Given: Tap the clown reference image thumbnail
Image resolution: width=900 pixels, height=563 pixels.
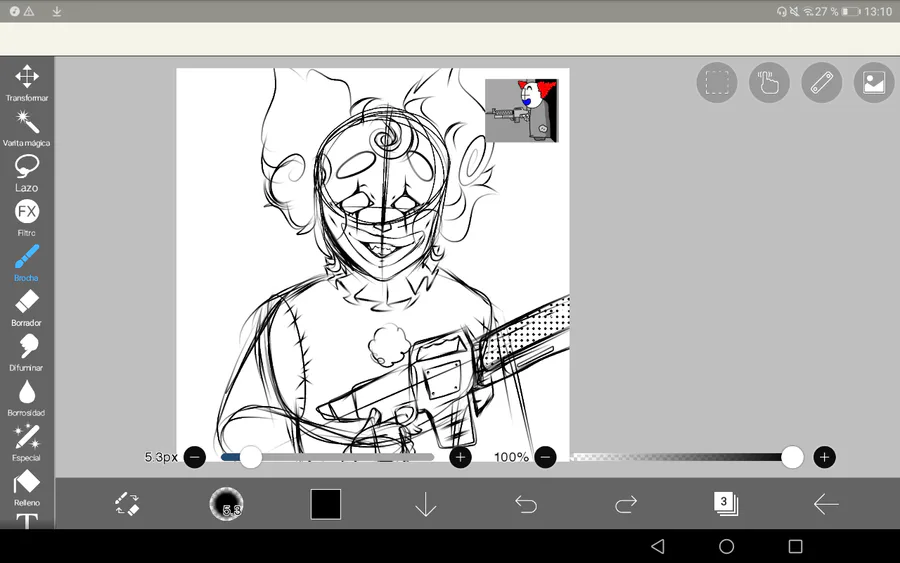Looking at the screenshot, I should 521,110.
